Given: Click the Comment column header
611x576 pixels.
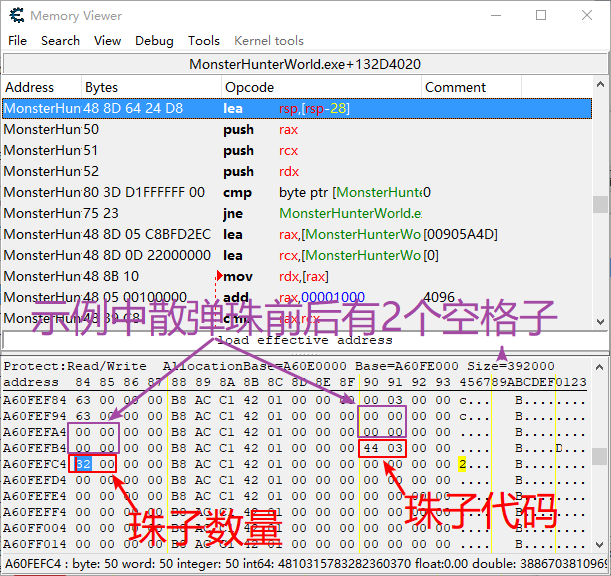Looking at the screenshot, I should click(x=471, y=87).
